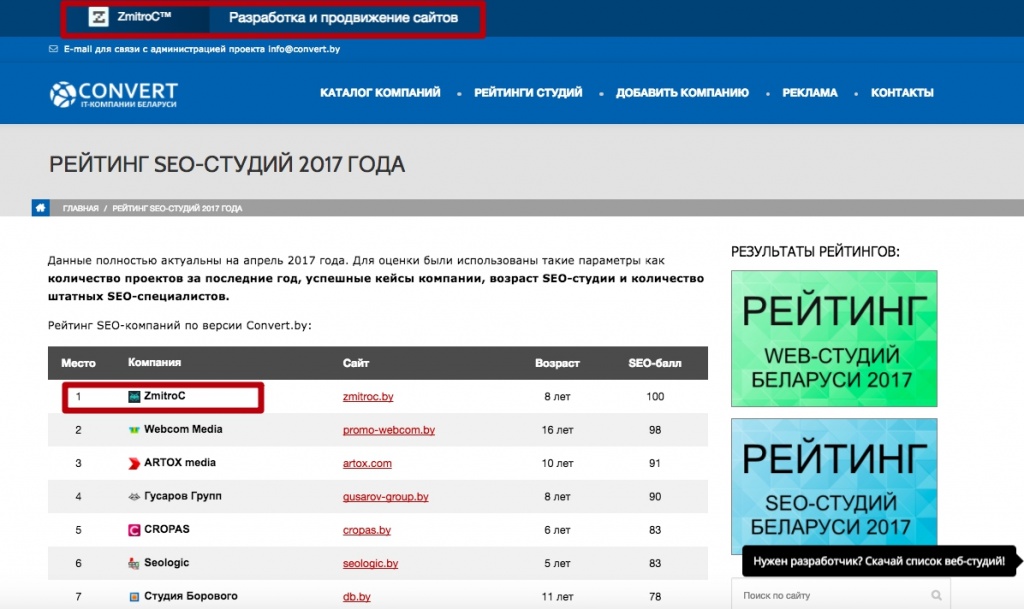Visit the seologic.by link
The image size is (1024, 609).
coord(370,563)
